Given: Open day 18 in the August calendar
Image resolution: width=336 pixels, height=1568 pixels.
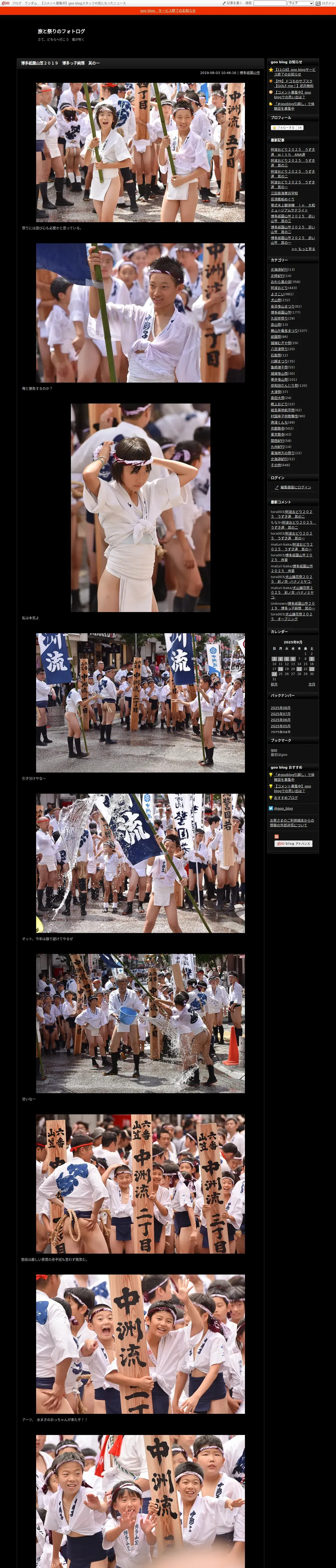Looking at the screenshot, I should pyautogui.click(x=281, y=669).
